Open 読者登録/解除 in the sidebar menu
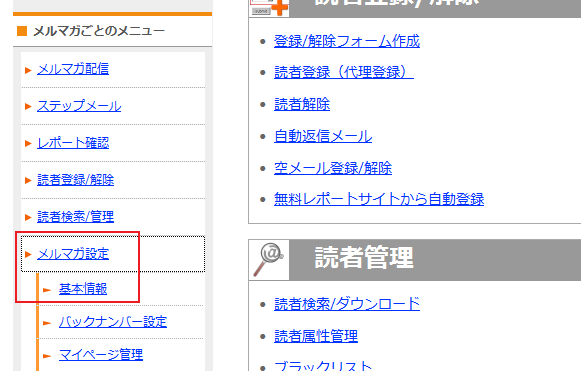 (76, 180)
